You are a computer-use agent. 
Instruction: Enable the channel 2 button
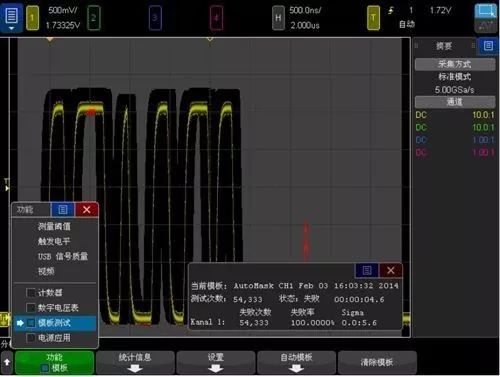[94, 18]
